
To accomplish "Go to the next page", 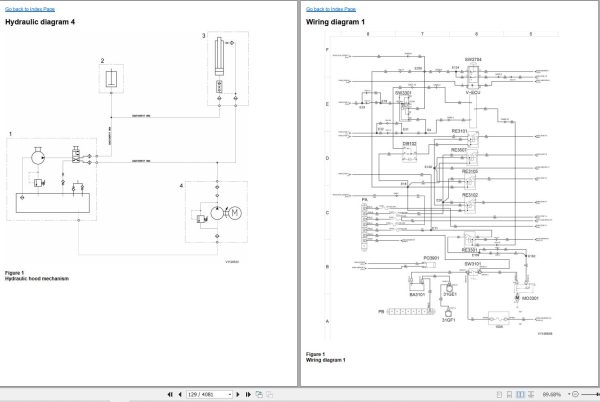I will click(x=238, y=394).
